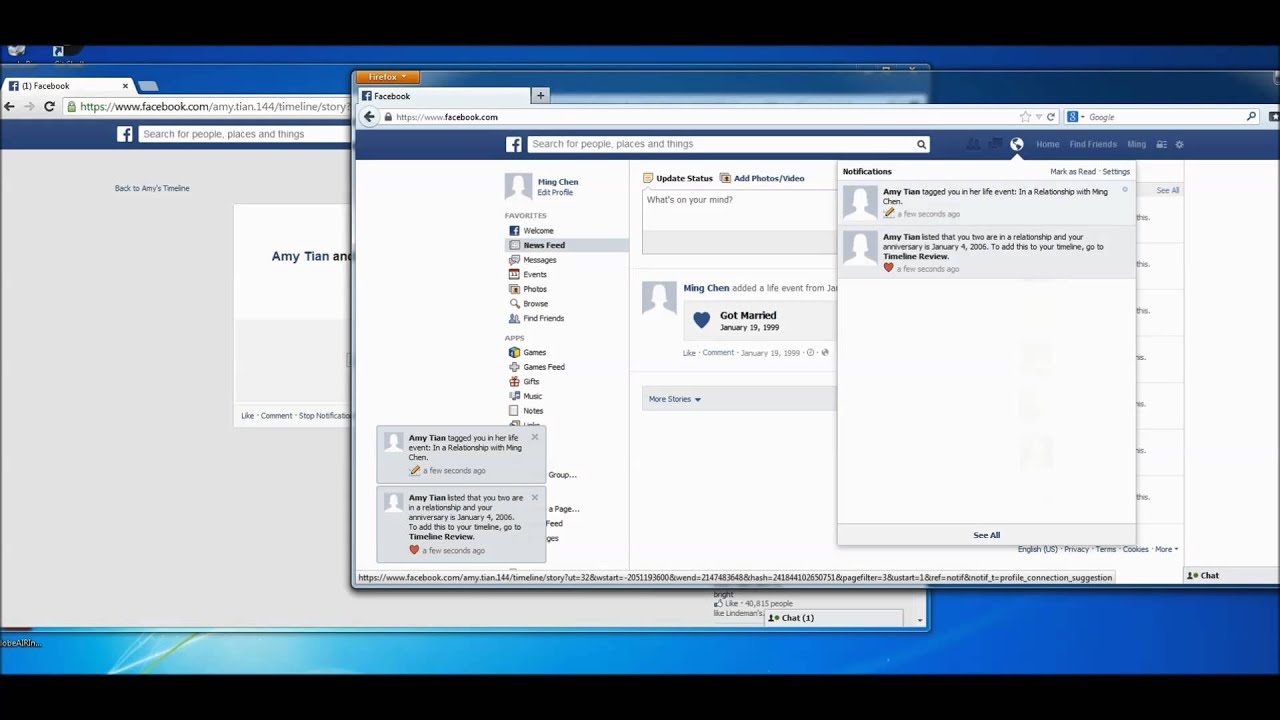The image size is (1280, 720).
Task: Toggle the Notifications globe icon
Action: click(x=1017, y=144)
